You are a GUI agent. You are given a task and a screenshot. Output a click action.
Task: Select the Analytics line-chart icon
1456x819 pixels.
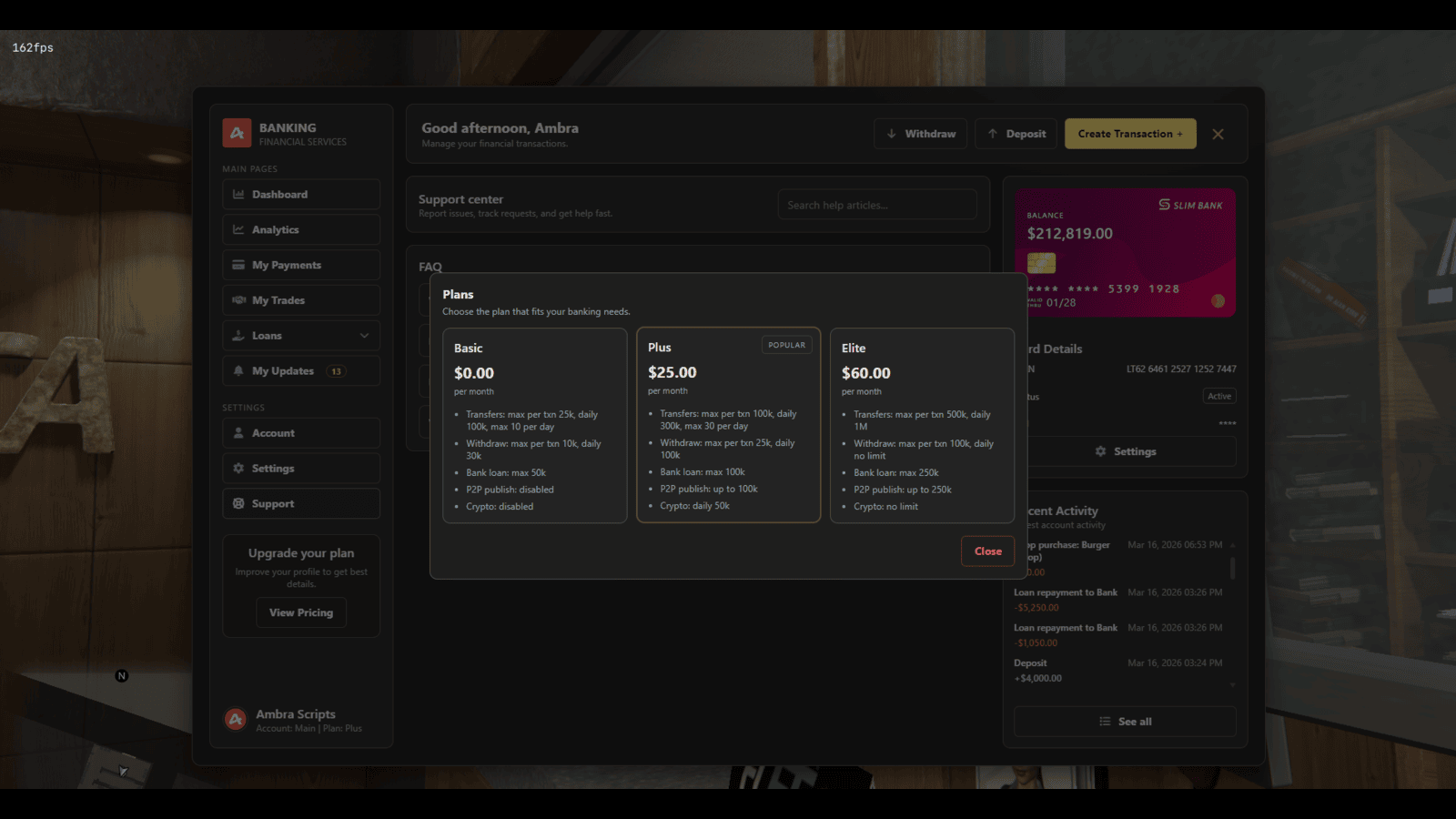(x=238, y=229)
